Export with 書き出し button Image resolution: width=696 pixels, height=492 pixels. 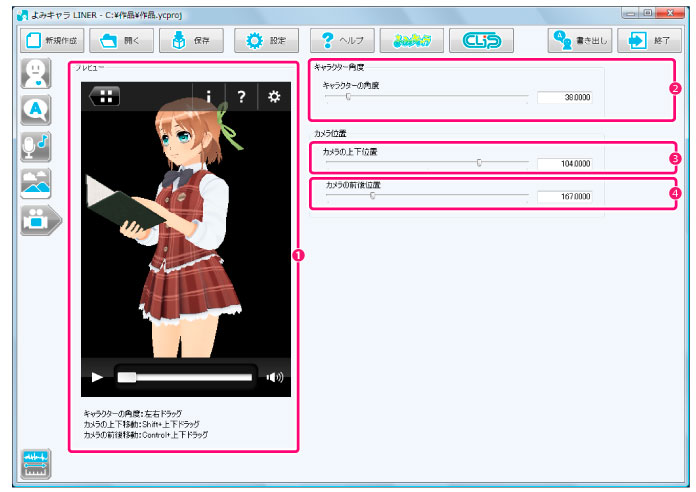pyautogui.click(x=580, y=40)
